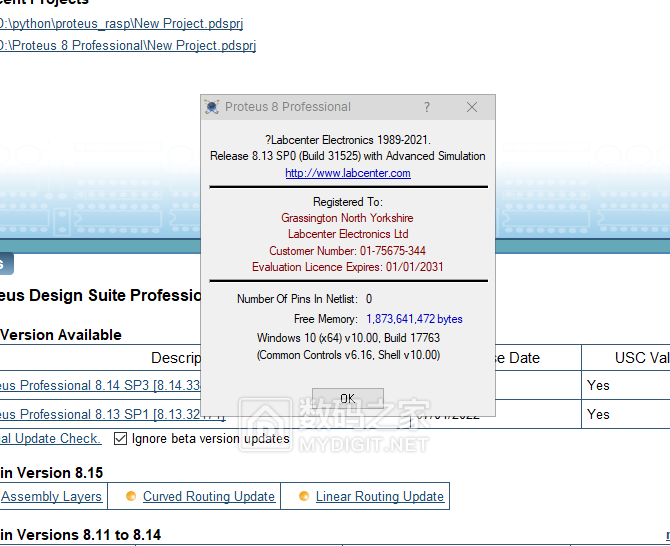Image resolution: width=670 pixels, height=546 pixels.
Task: Click OK in the About dialog
Action: pyautogui.click(x=347, y=398)
